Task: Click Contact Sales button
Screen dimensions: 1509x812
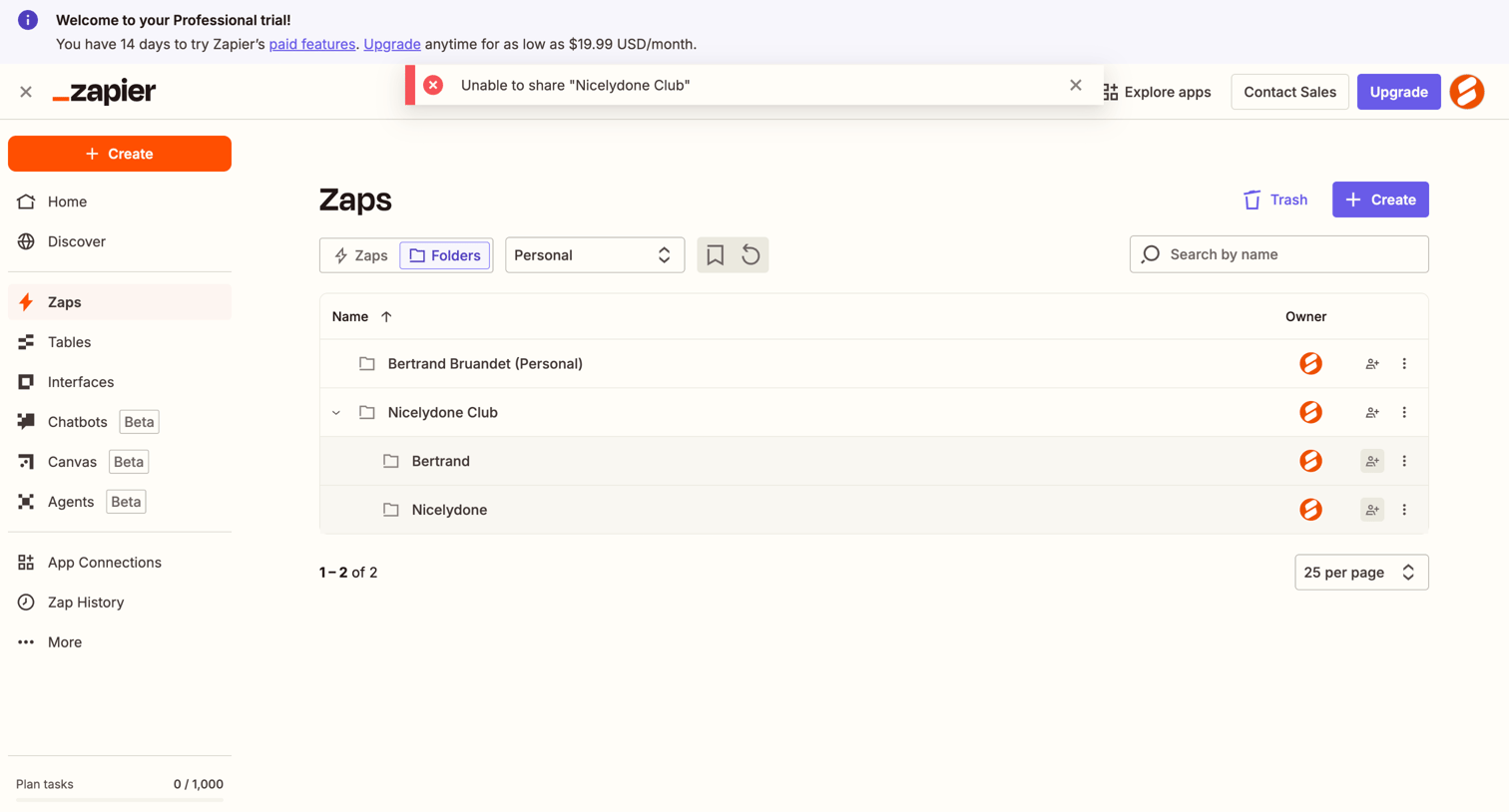Action: (1289, 92)
